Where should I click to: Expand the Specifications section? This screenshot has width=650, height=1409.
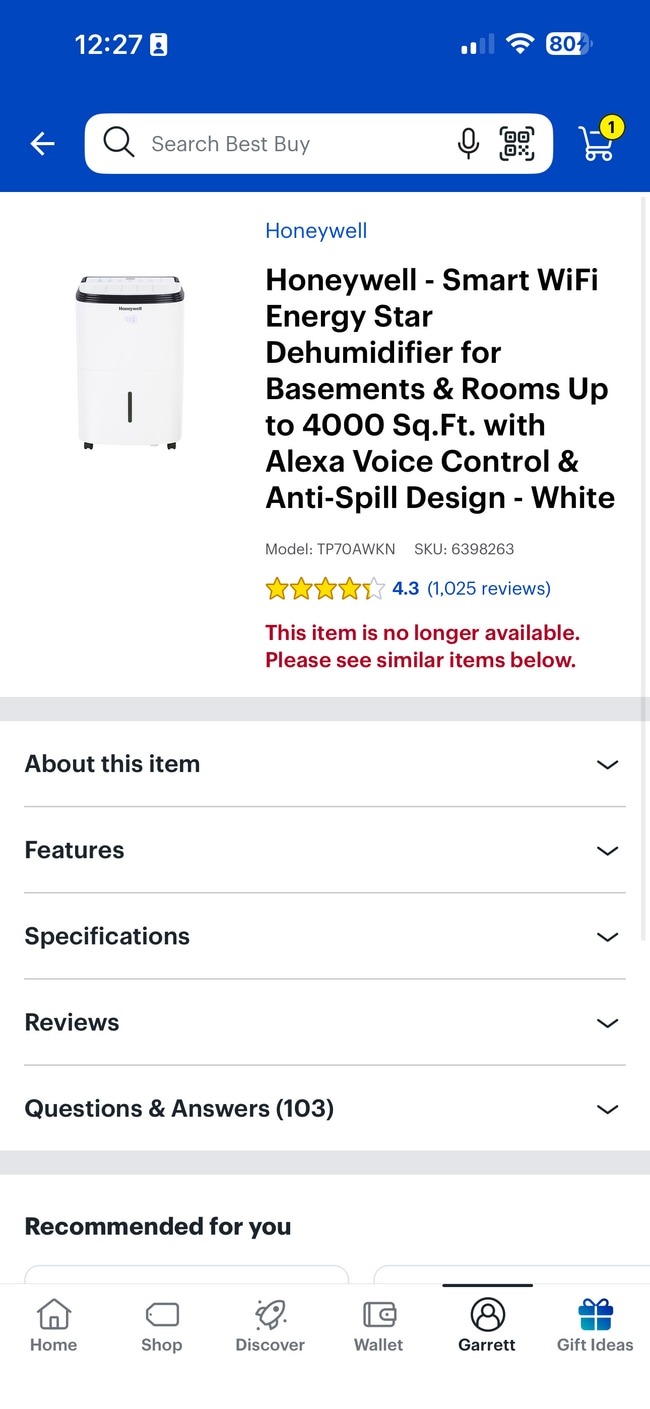[x=325, y=936]
